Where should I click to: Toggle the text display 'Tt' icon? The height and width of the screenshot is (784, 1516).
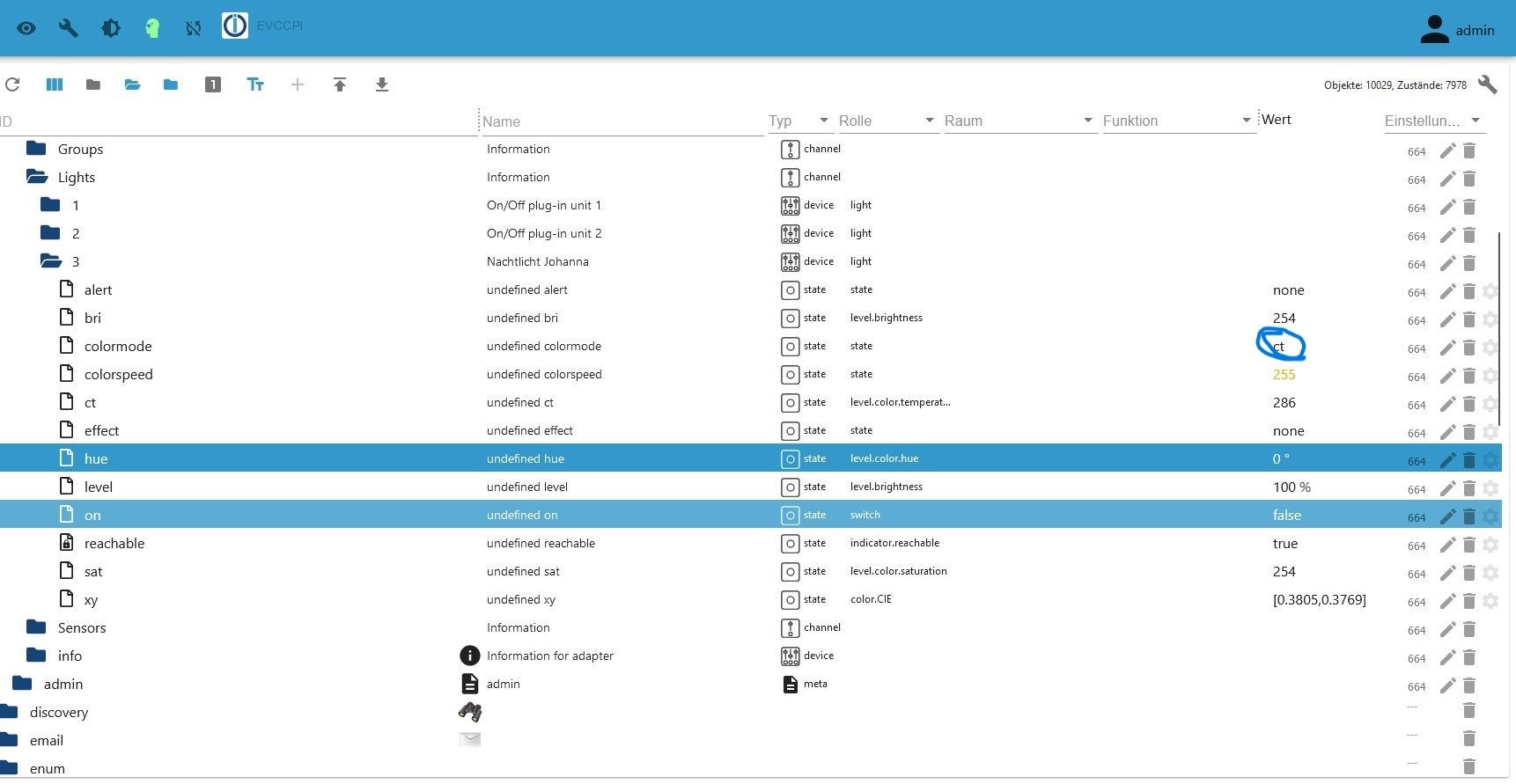point(255,84)
